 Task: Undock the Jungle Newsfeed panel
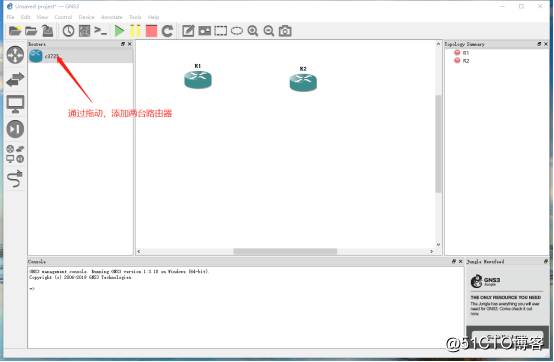(546, 261)
